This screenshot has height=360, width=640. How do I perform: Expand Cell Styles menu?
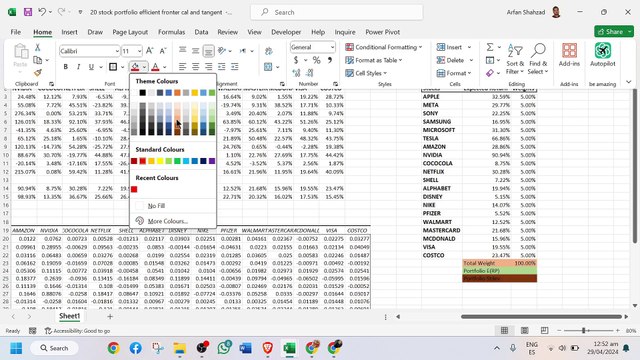pyautogui.click(x=366, y=73)
